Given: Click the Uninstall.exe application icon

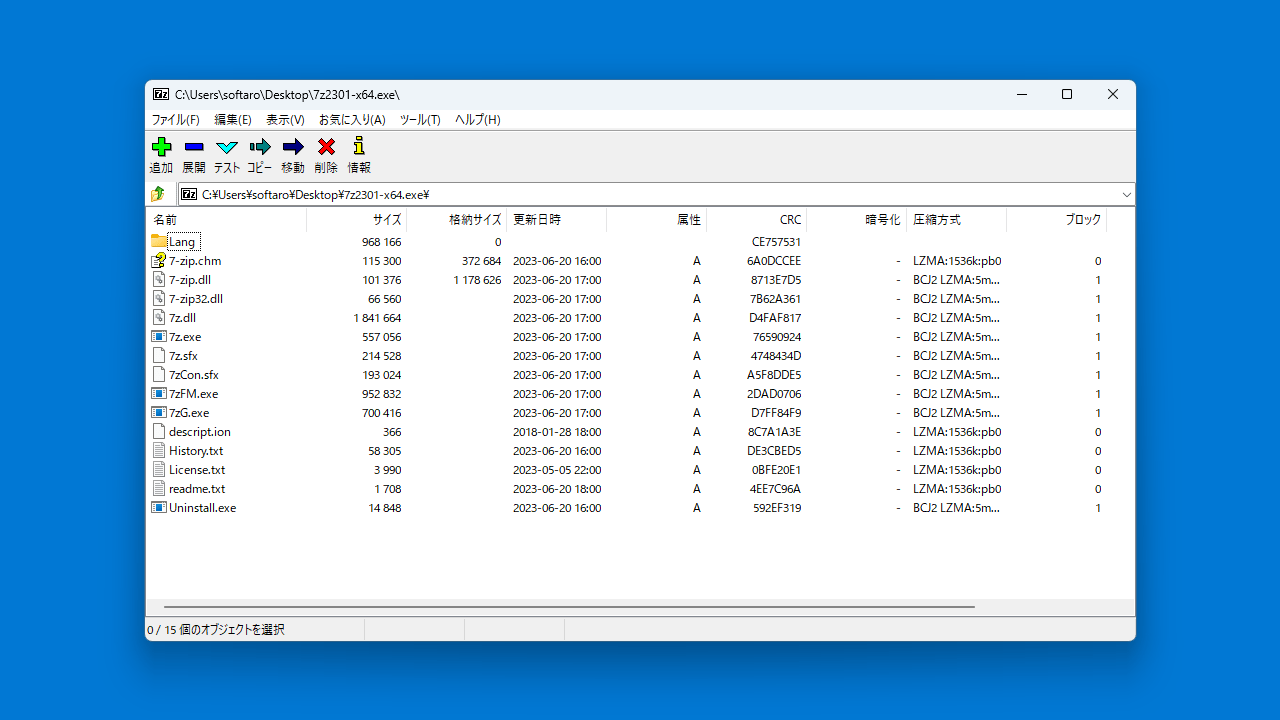Looking at the screenshot, I should [159, 507].
